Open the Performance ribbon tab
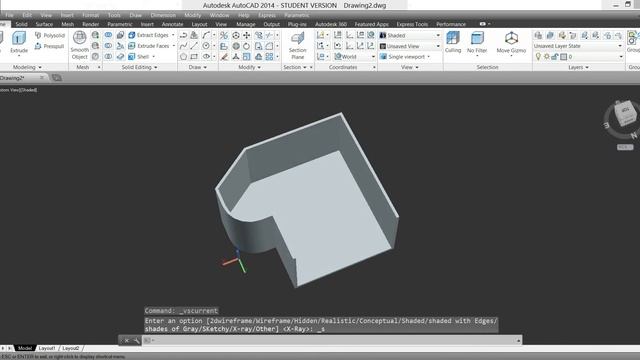 point(451,24)
